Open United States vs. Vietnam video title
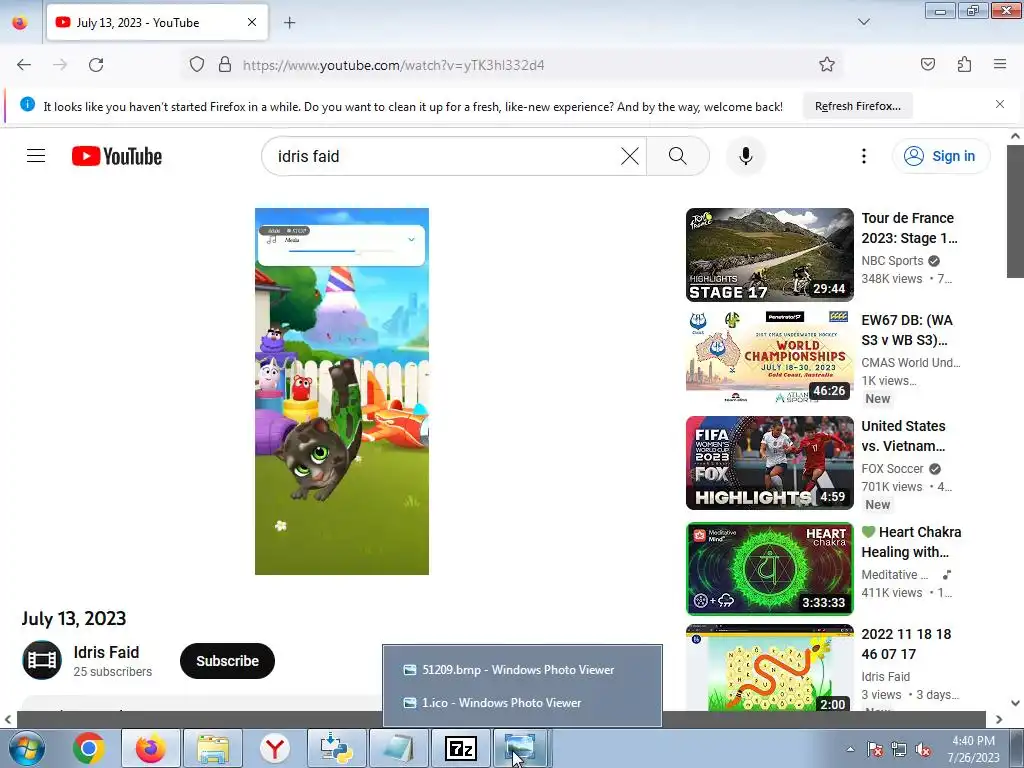The height and width of the screenshot is (768, 1024). click(903, 436)
